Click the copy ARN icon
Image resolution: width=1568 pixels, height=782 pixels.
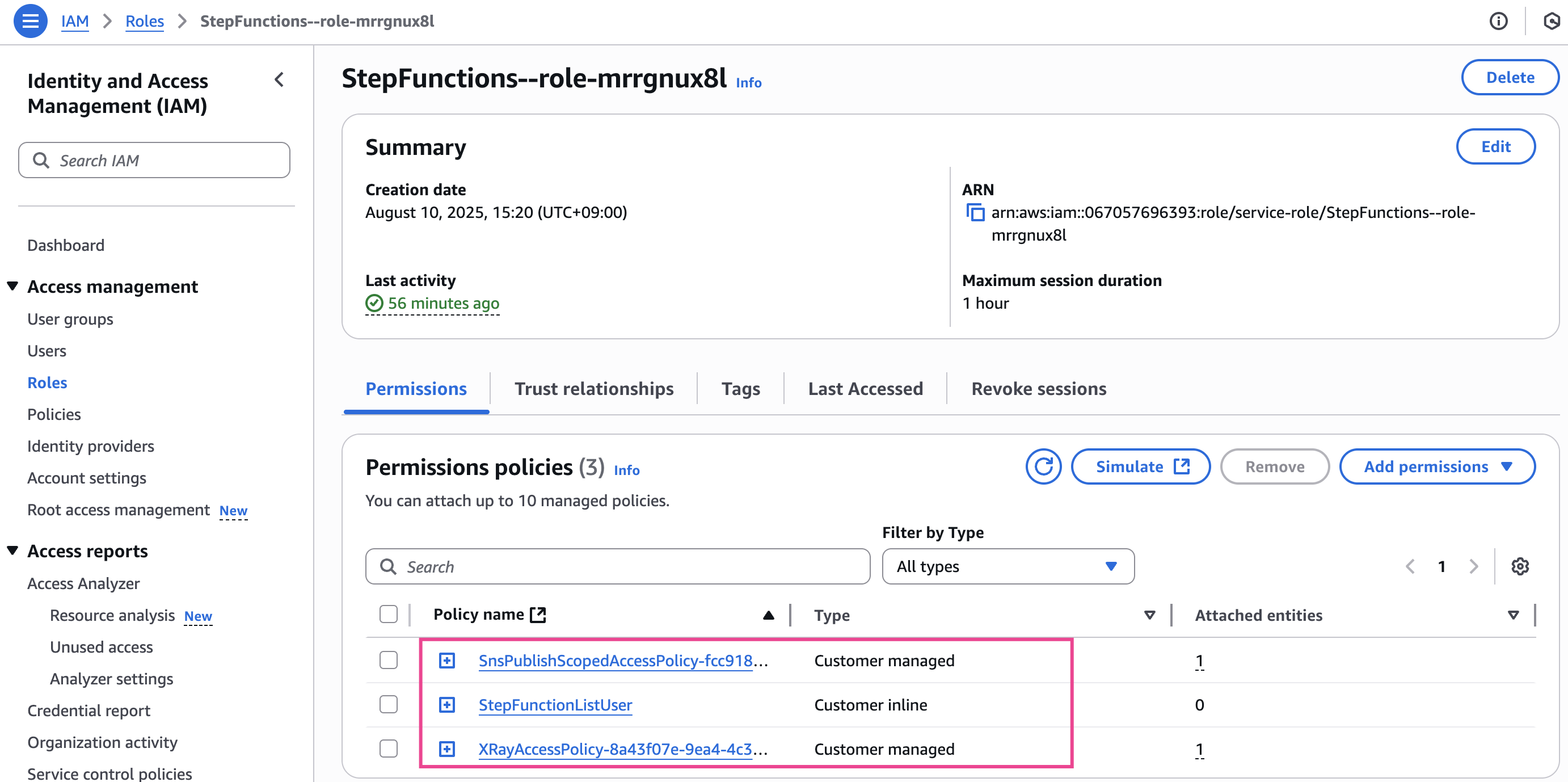[975, 213]
